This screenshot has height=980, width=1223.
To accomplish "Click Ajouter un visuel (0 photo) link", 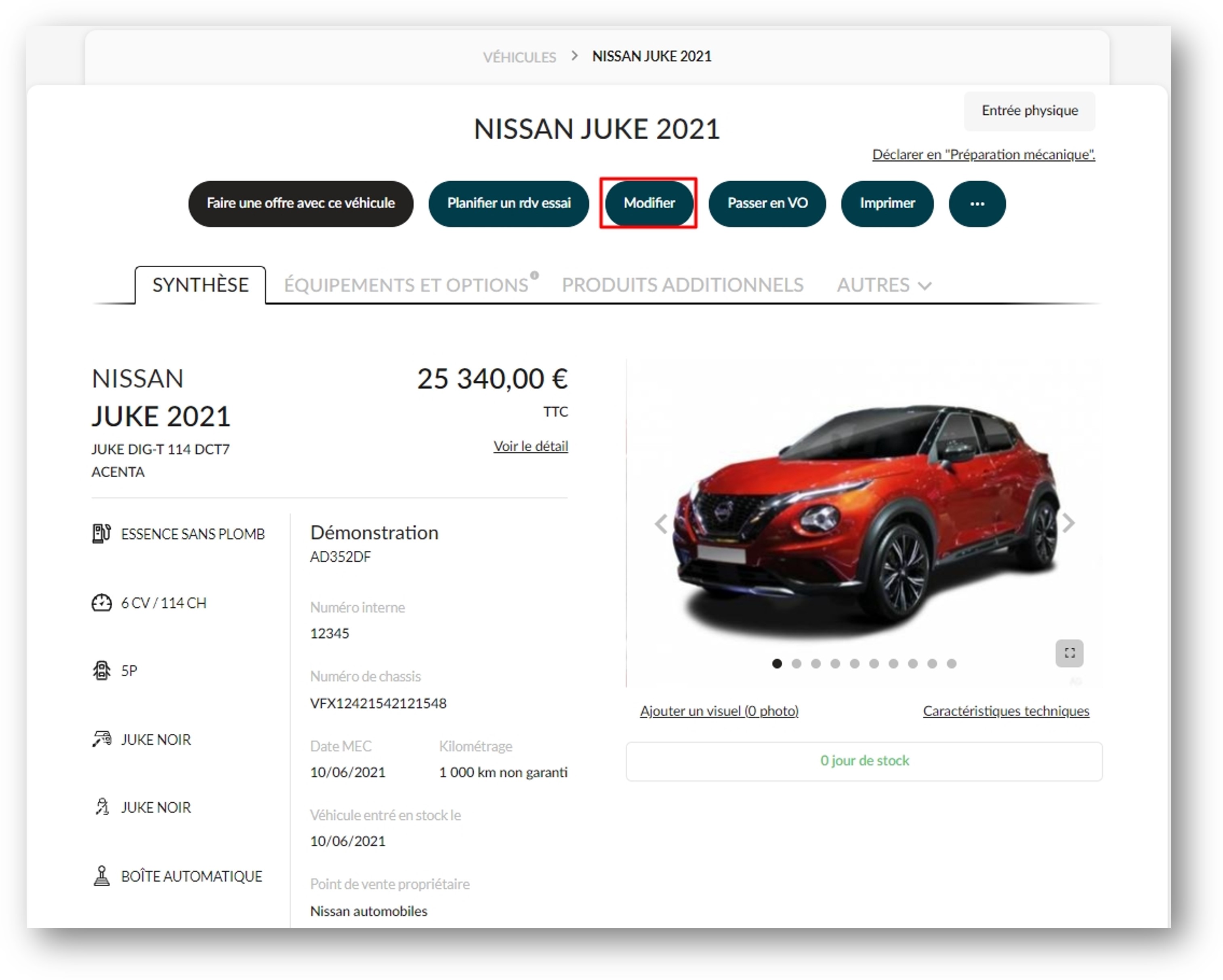I will [x=719, y=711].
